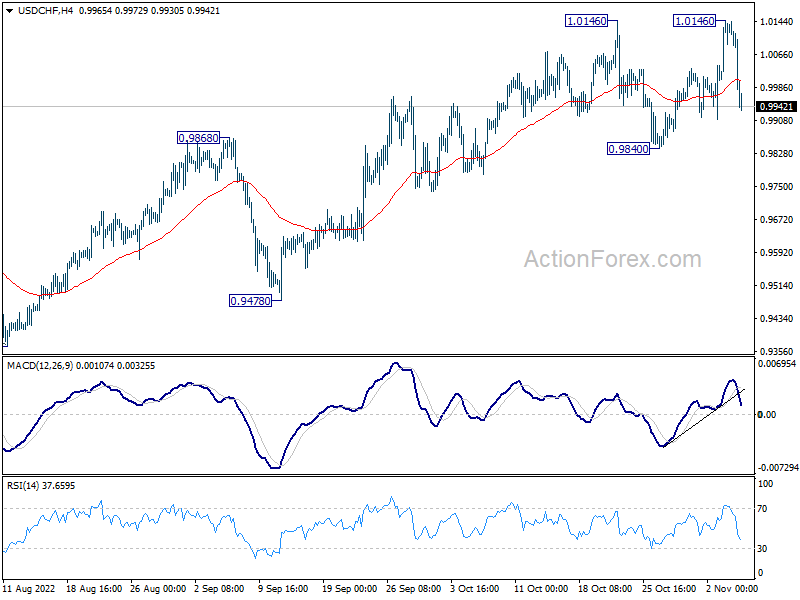Select the 26 Aug 00:00 time label
This screenshot has height=600, width=800.
point(158,589)
